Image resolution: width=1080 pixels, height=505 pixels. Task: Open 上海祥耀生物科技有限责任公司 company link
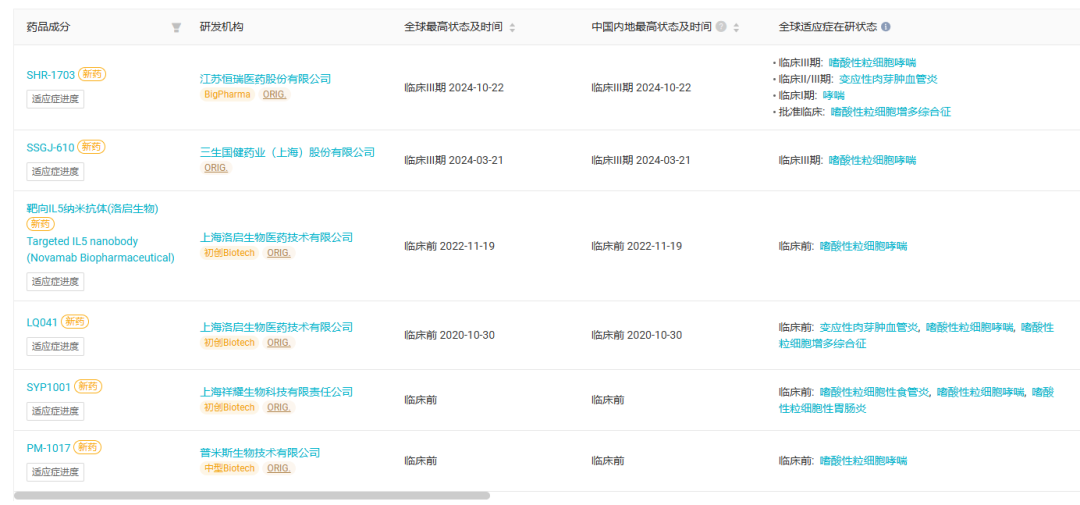[276, 392]
